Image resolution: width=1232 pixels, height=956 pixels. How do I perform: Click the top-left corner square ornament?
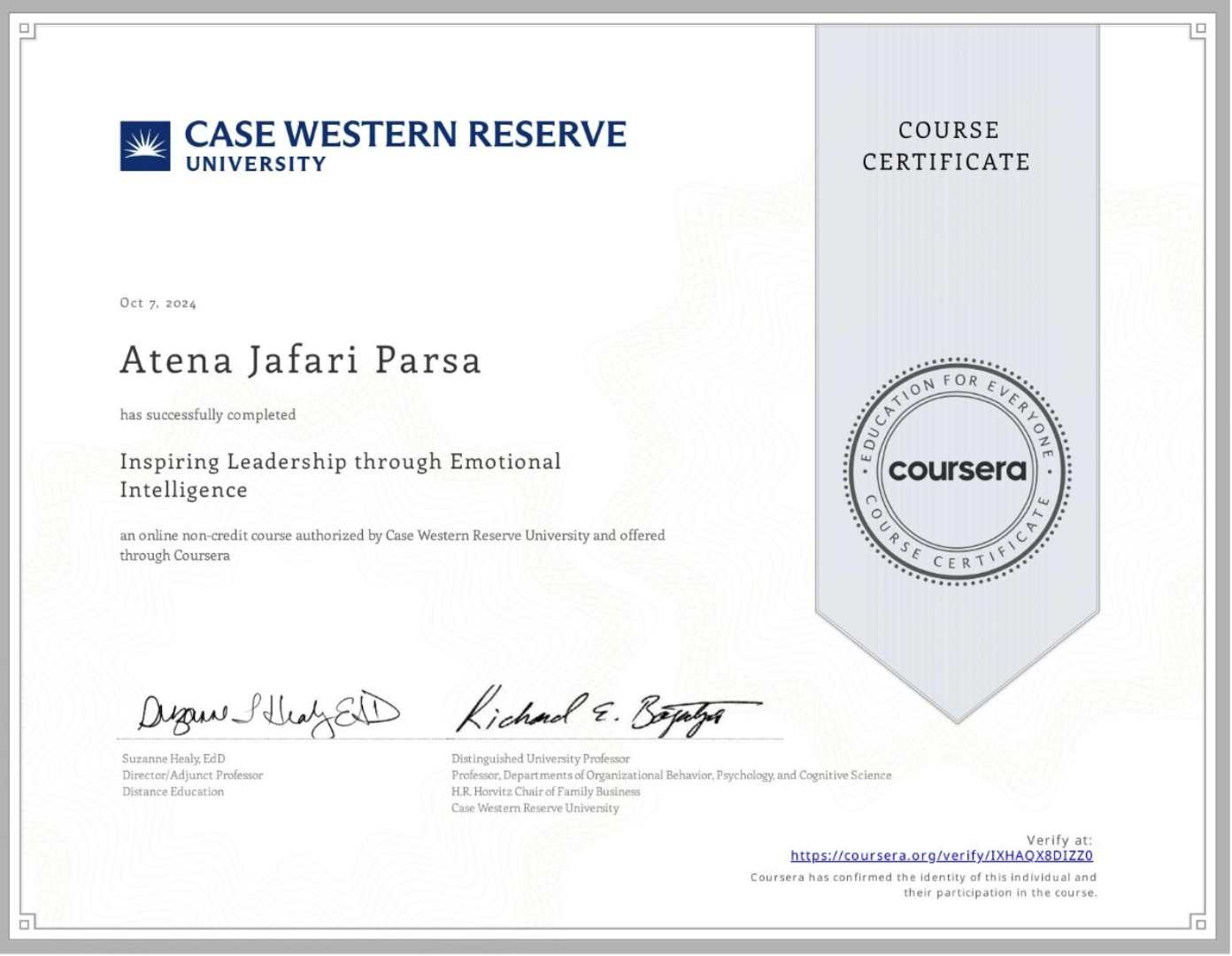point(26,29)
